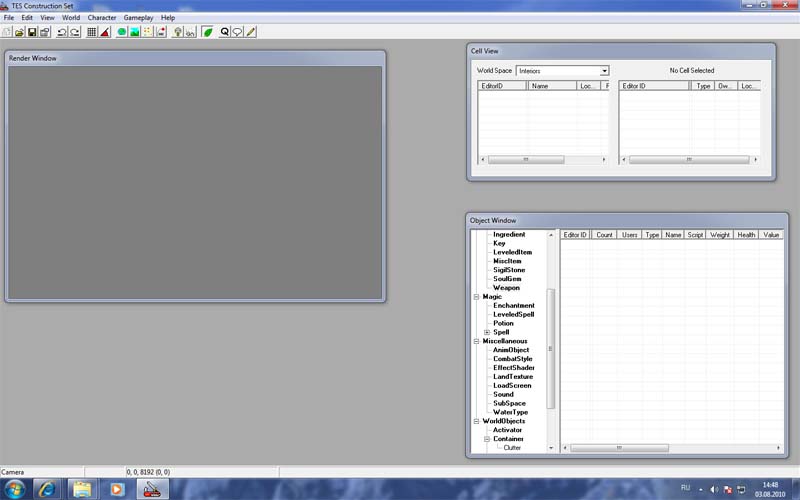Open the Help menu
Screen dimensions: 800x500
[x=168, y=17]
